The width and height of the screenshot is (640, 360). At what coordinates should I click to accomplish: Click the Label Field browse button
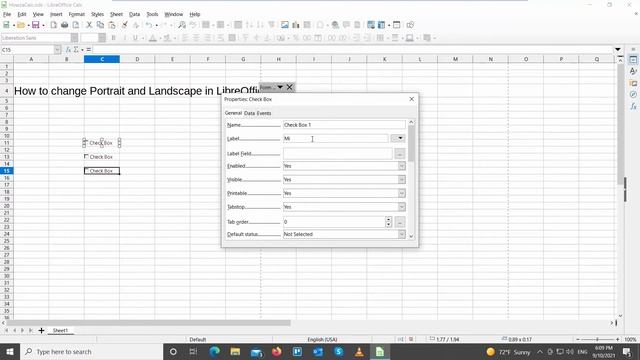(x=400, y=154)
